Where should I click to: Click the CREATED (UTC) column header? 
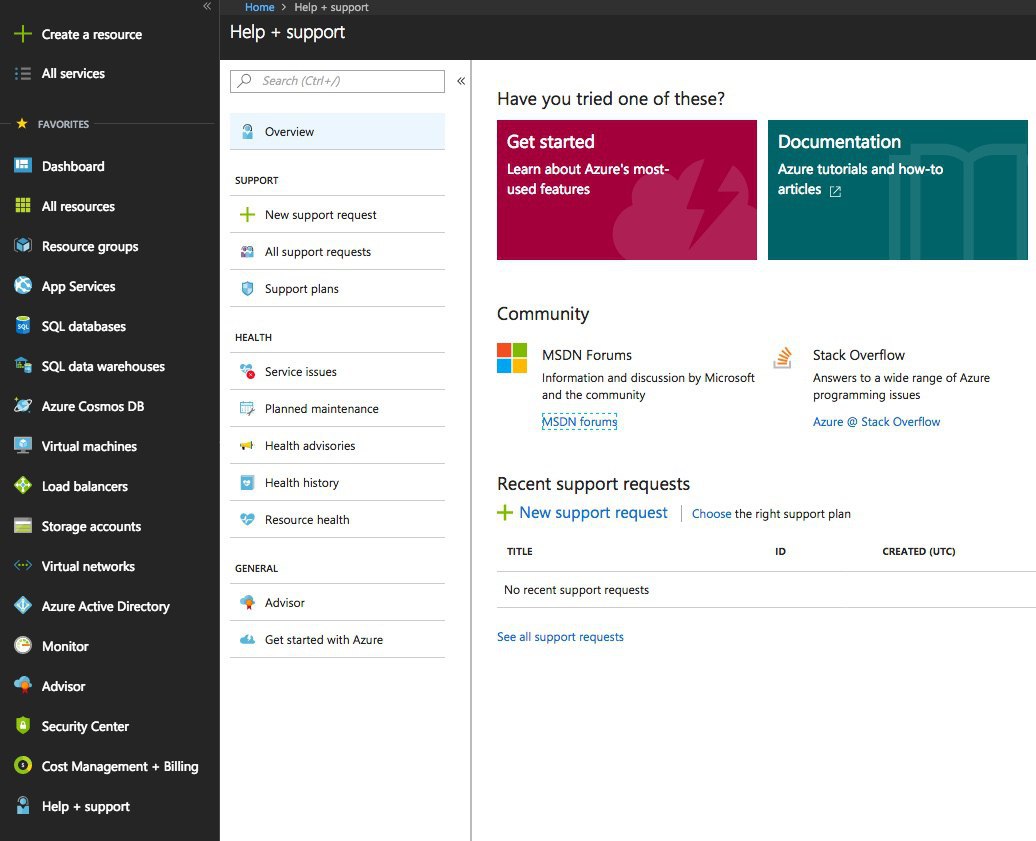918,551
